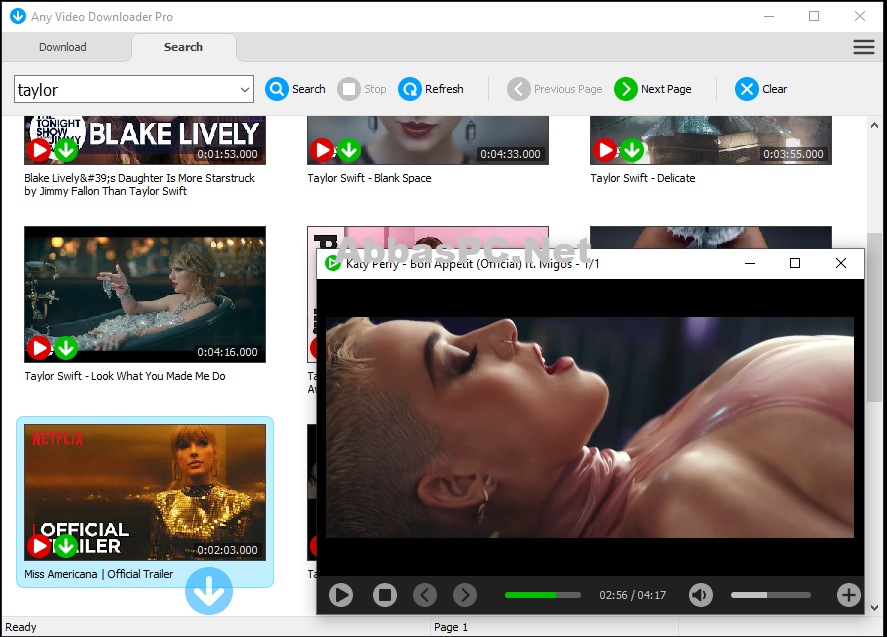Click the Blake Lively video thumbnail
This screenshot has width=887, height=637.
[x=145, y=140]
